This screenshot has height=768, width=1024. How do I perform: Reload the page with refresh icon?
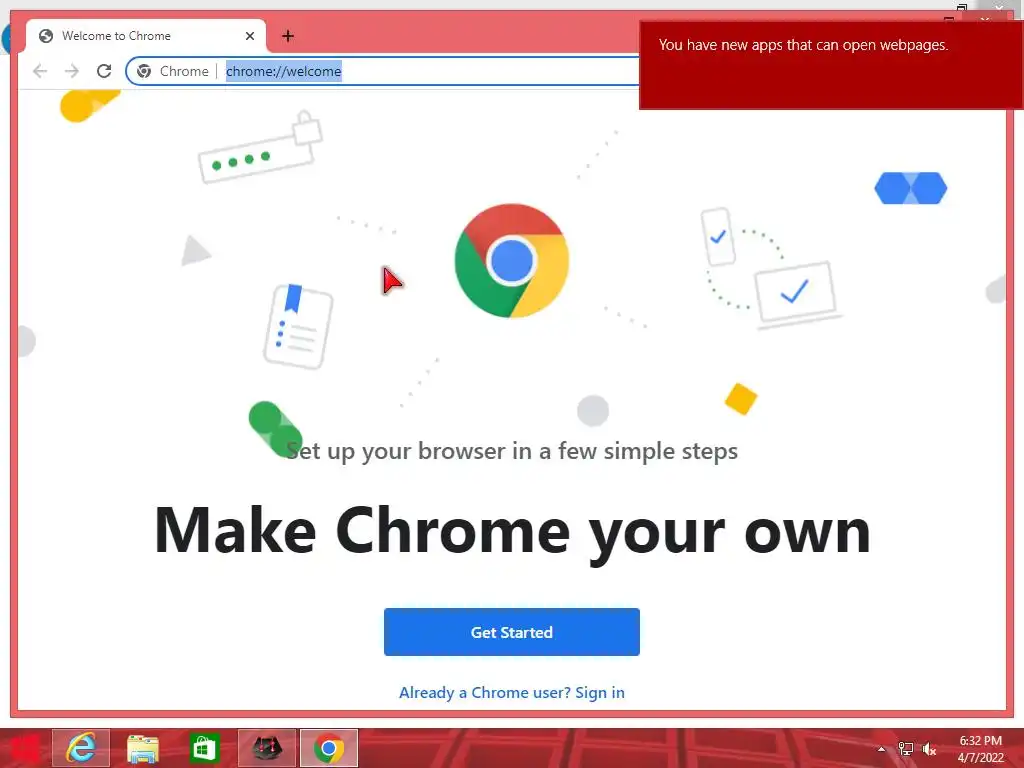tap(104, 71)
